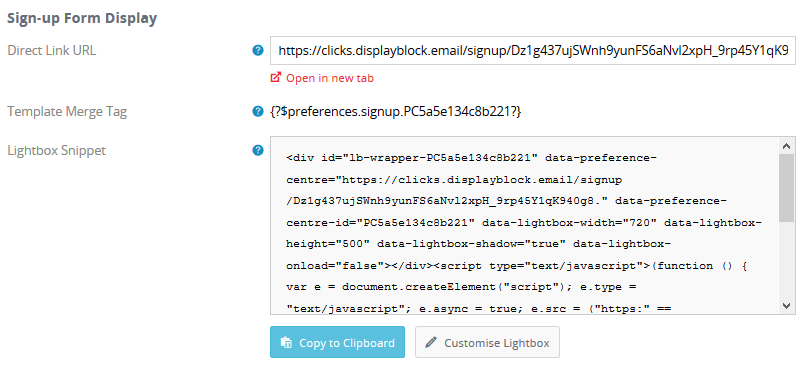Open the sign-up link in a new tab
Viewport: 806px width, 369px height.
(329, 78)
